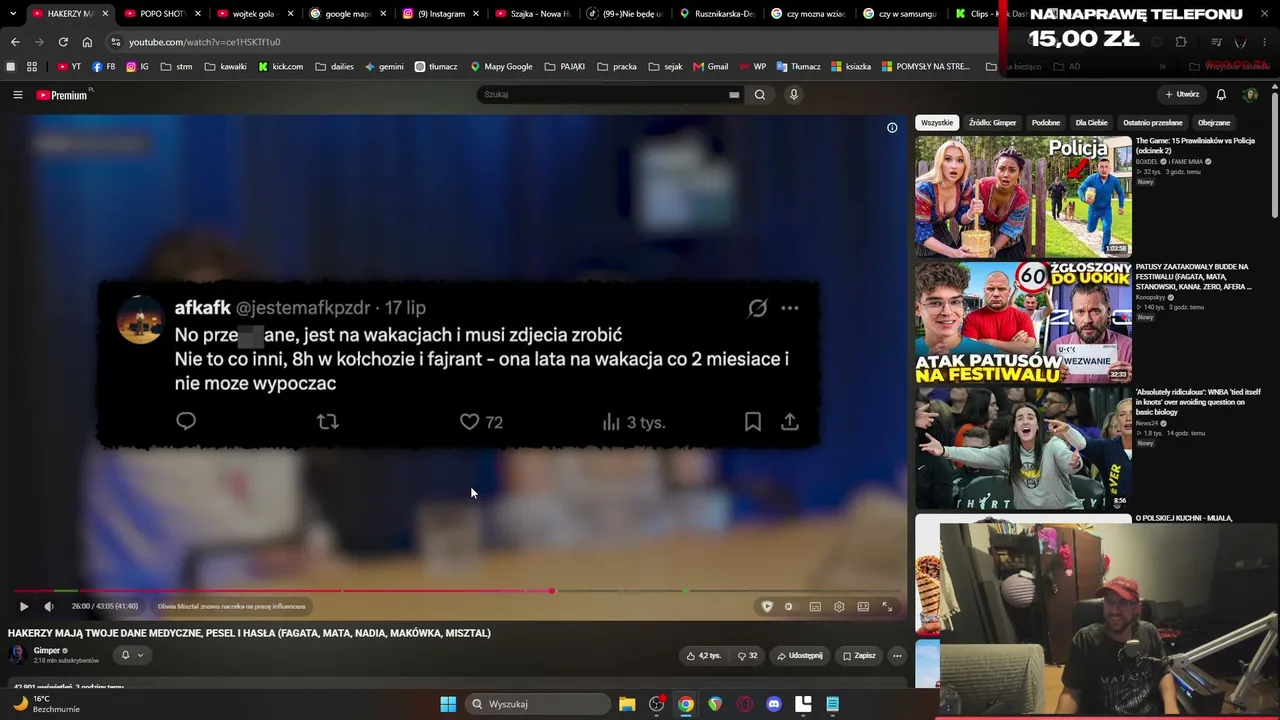Open The Game: 15 Prawilniaków video thumbnail
Image resolution: width=1280 pixels, height=720 pixels.
click(x=1023, y=197)
